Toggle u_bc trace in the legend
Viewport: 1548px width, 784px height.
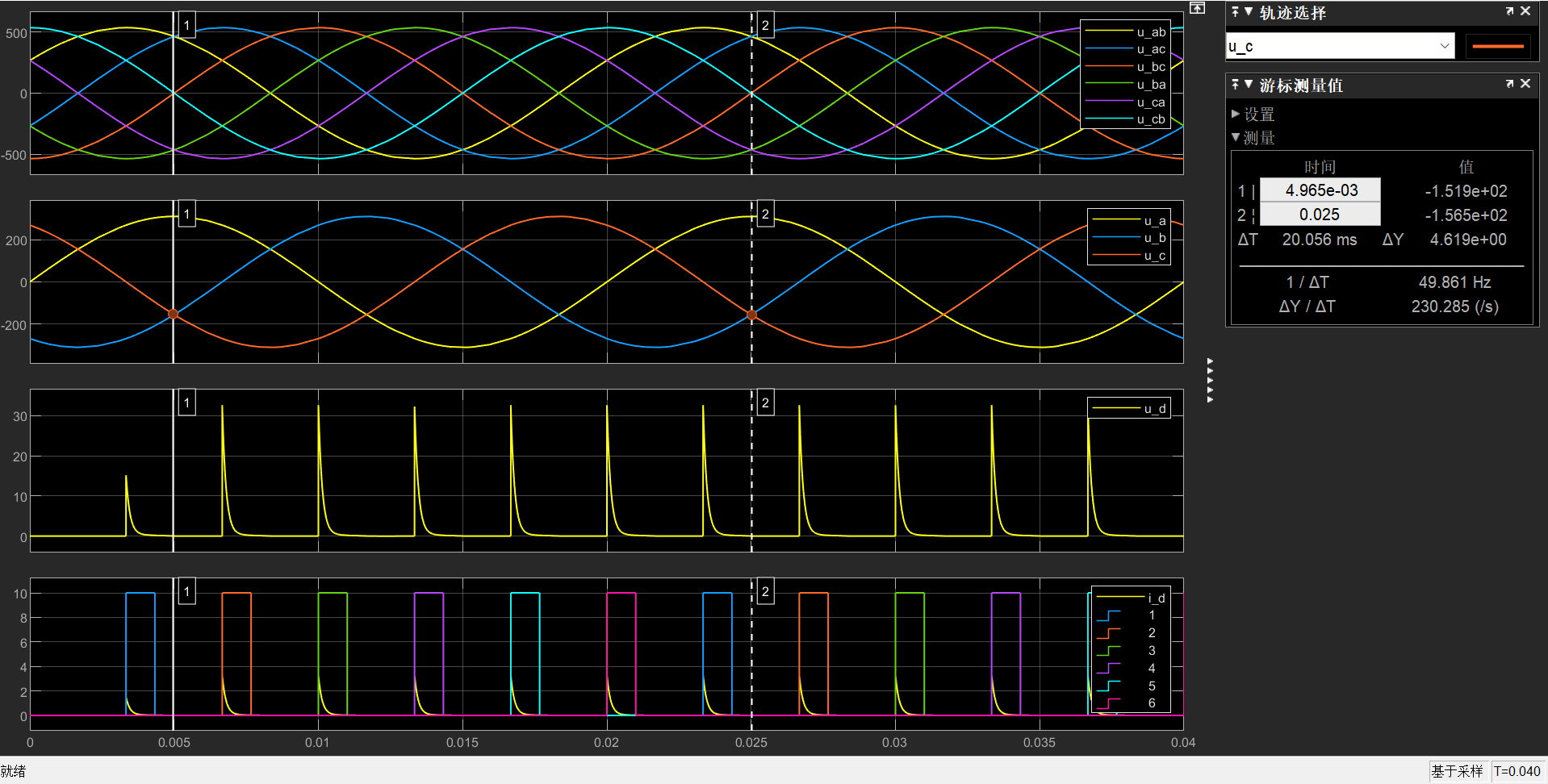coord(1126,67)
